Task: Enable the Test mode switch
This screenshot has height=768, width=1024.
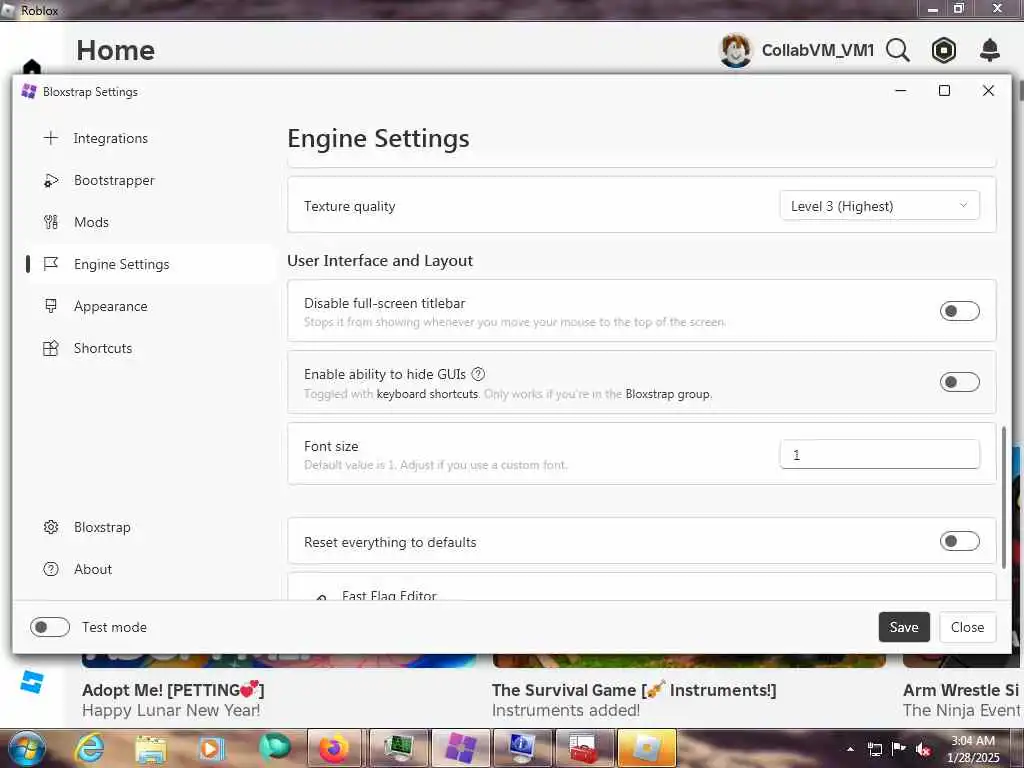Action: point(50,627)
